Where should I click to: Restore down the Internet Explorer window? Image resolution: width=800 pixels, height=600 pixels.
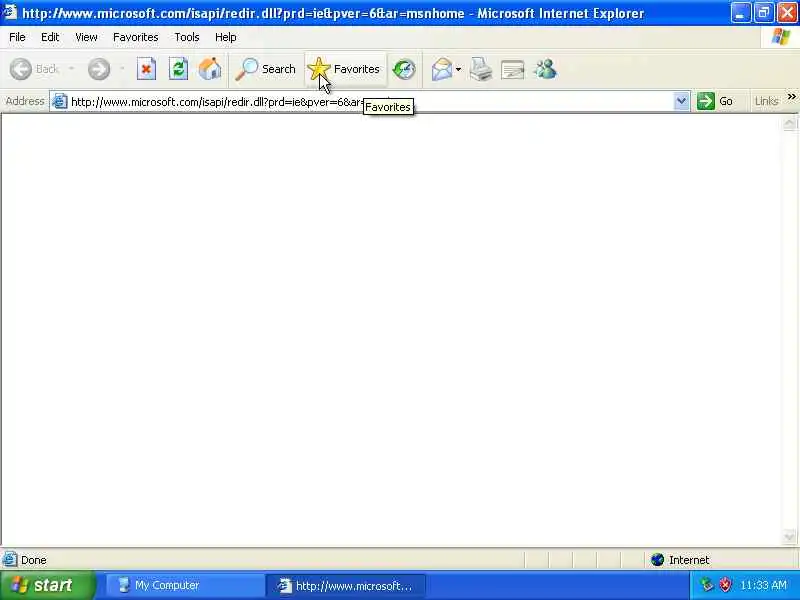coord(763,12)
